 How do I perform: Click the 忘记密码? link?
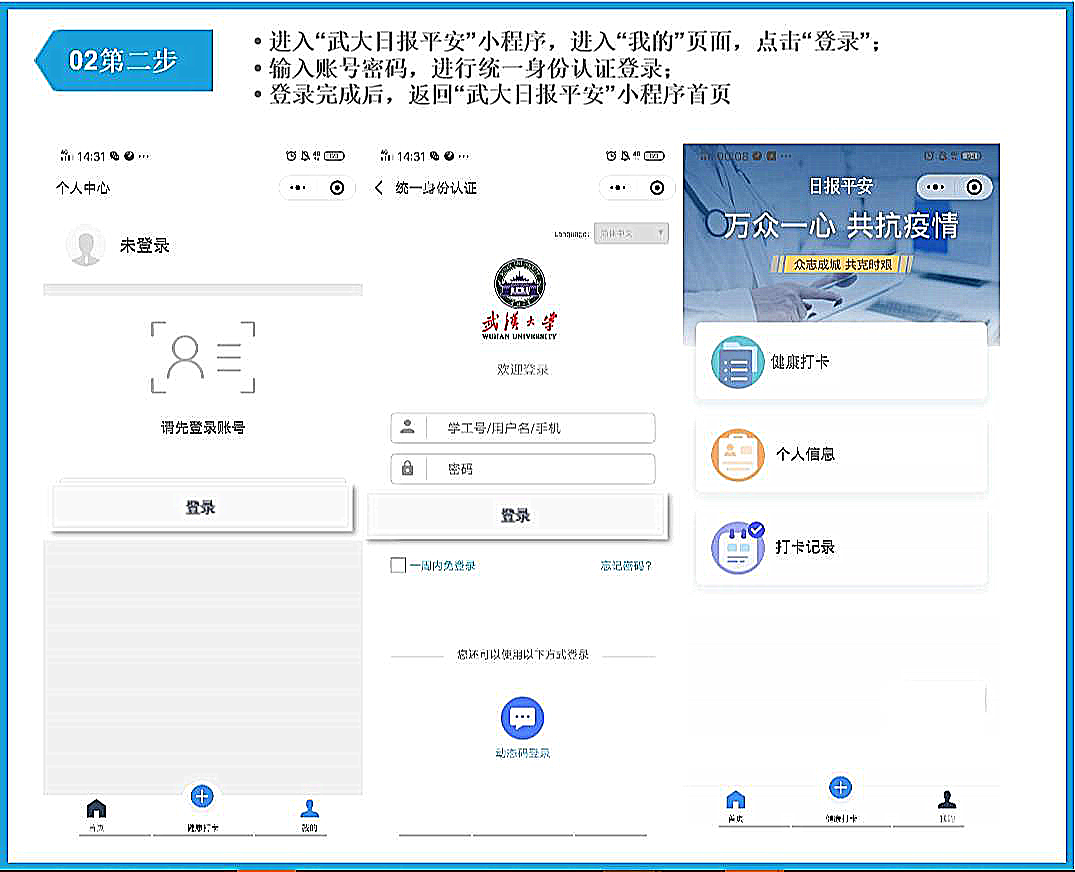626,565
